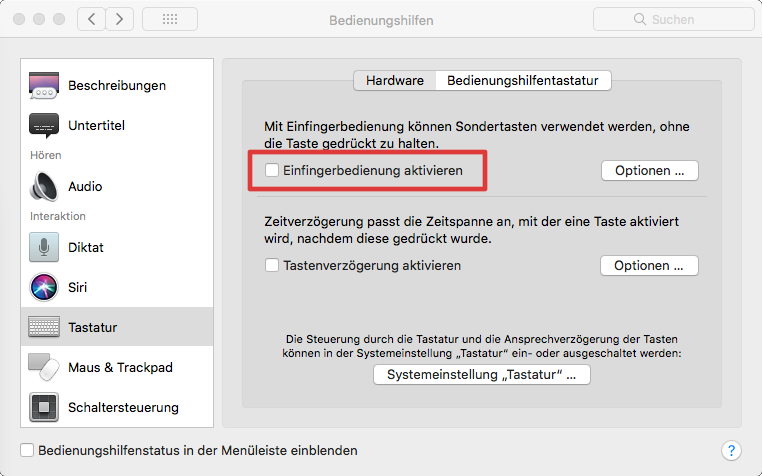Go forward with the right arrow button
Screen dimensions: 763x476
coord(119,19)
